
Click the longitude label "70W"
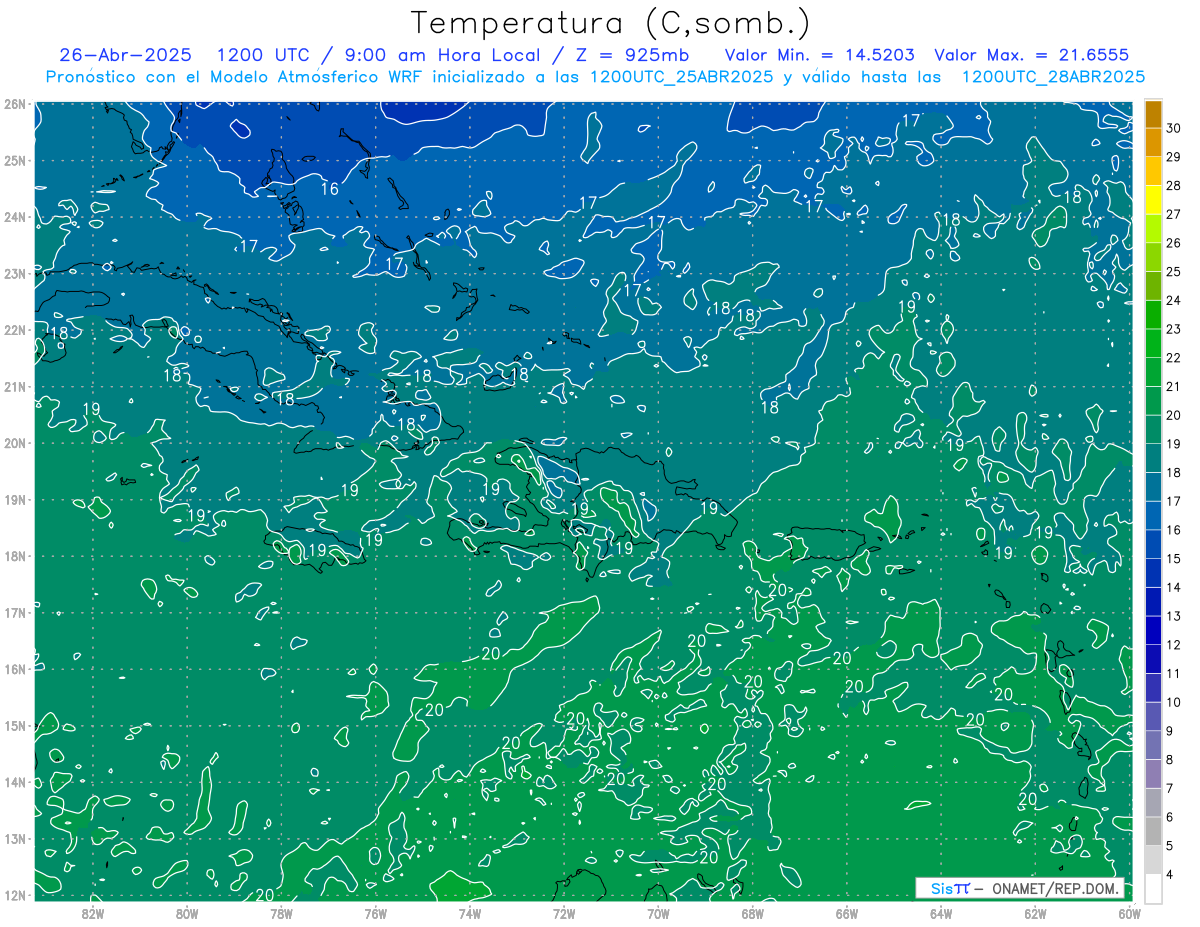[658, 912]
